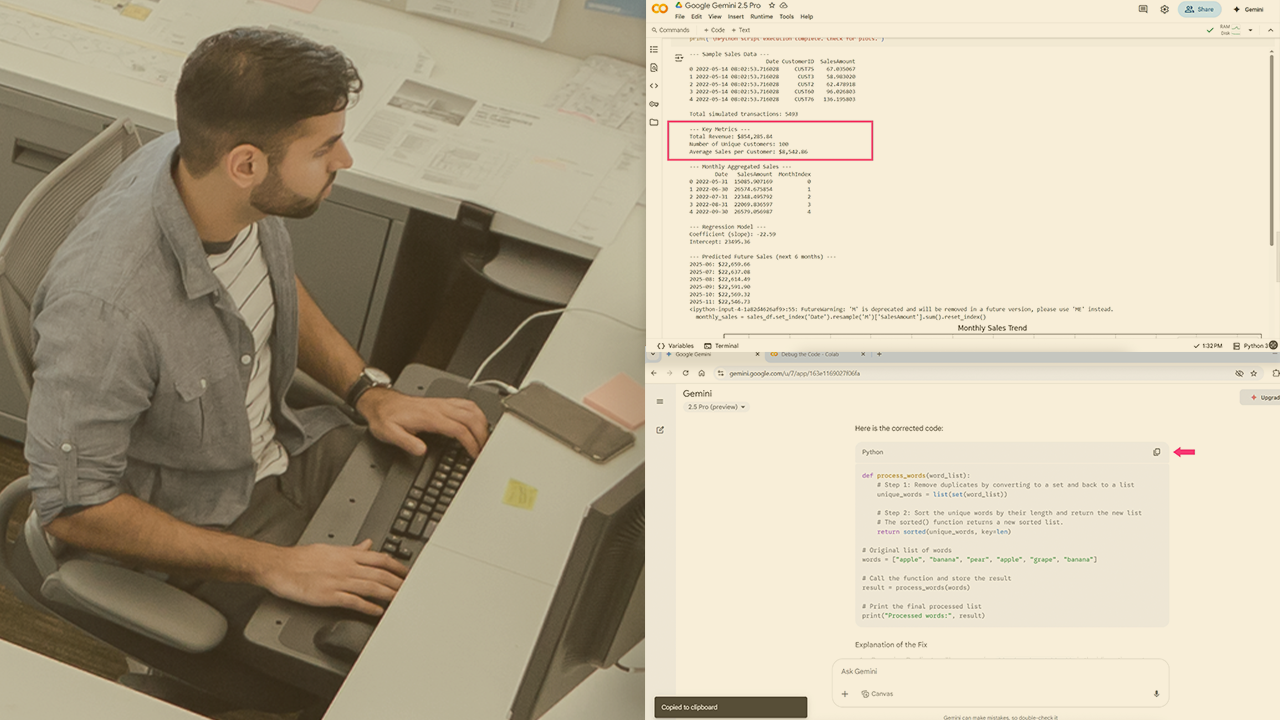Expand the 2.5 Pro (preview) model dropdown

pyautogui.click(x=717, y=407)
